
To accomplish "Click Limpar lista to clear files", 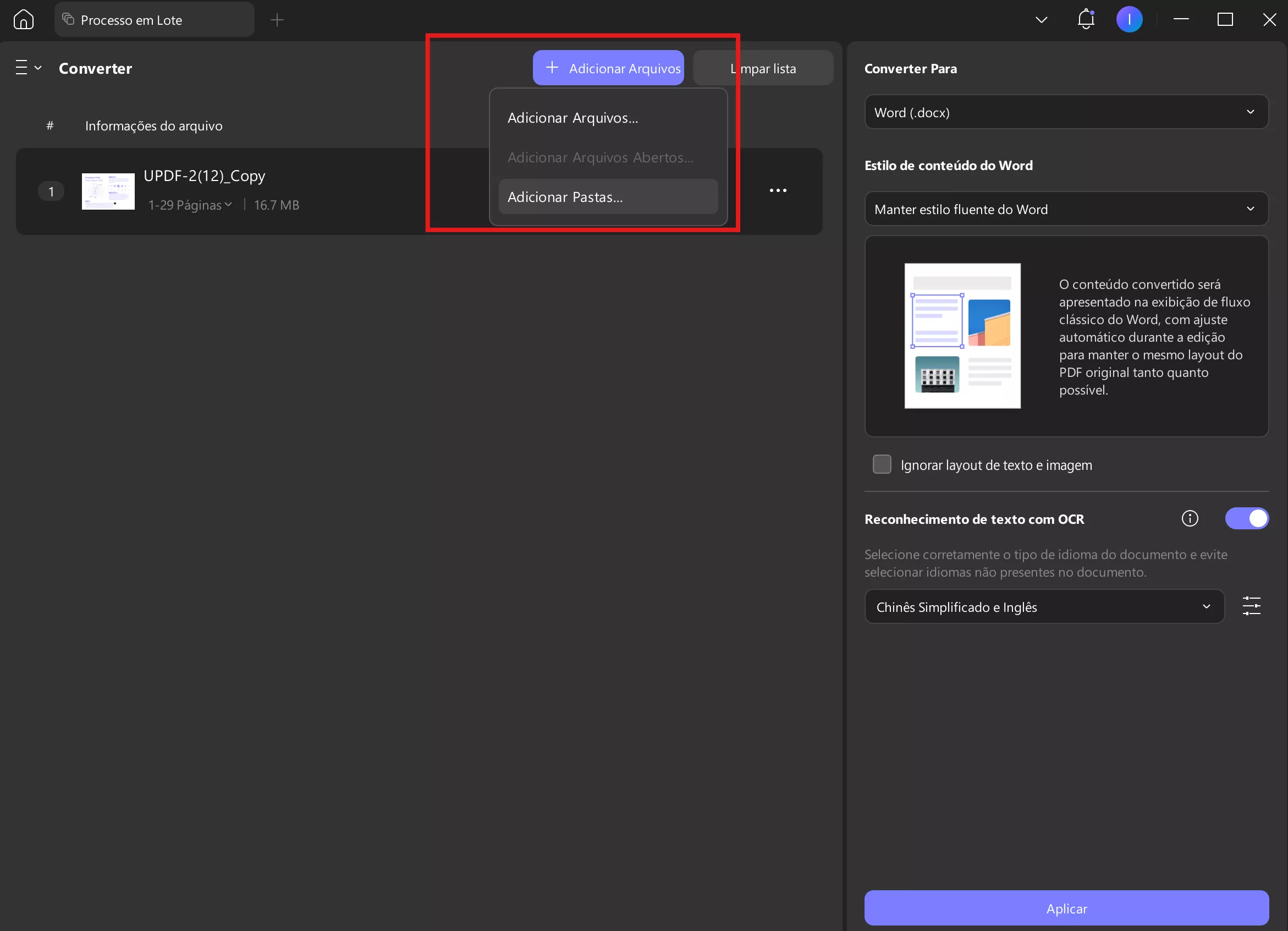I will pos(763,68).
